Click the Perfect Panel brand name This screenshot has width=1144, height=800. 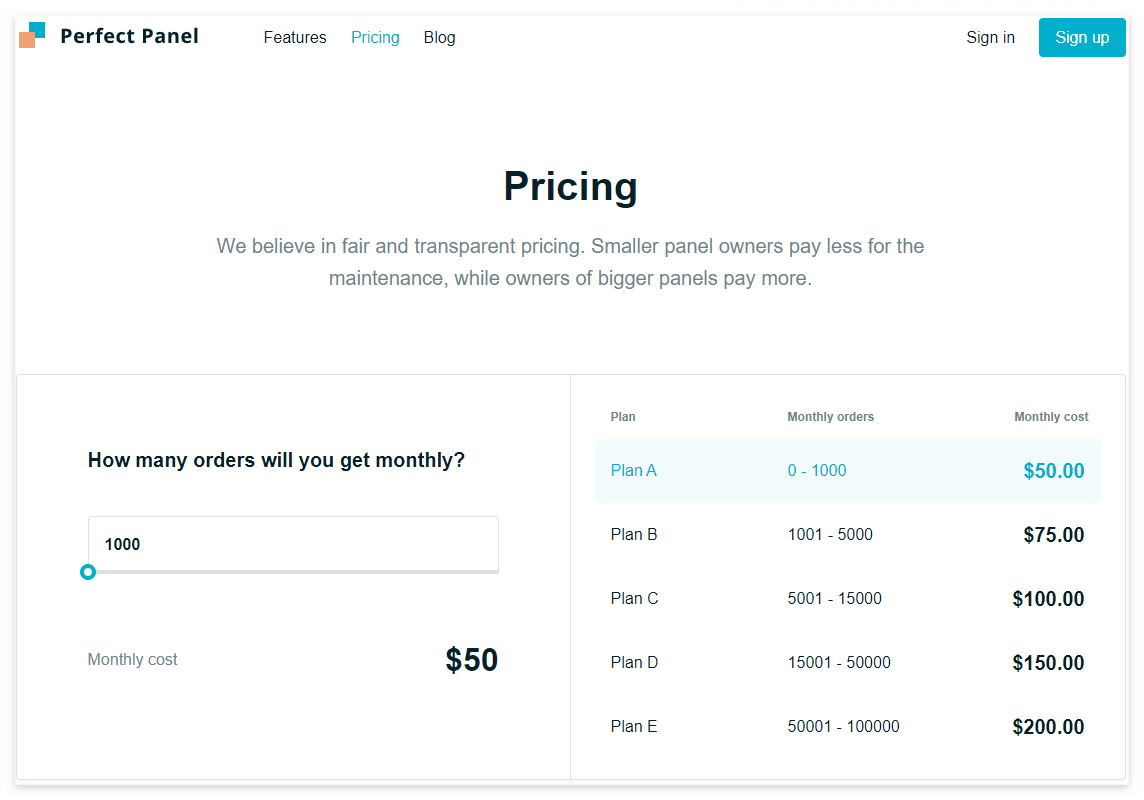coord(129,36)
